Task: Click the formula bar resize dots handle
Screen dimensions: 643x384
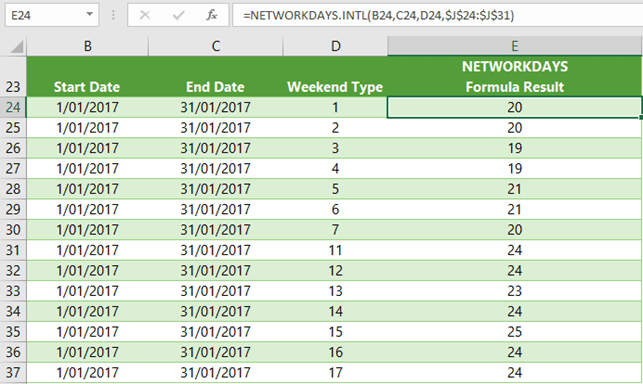Action: pyautogui.click(x=113, y=16)
